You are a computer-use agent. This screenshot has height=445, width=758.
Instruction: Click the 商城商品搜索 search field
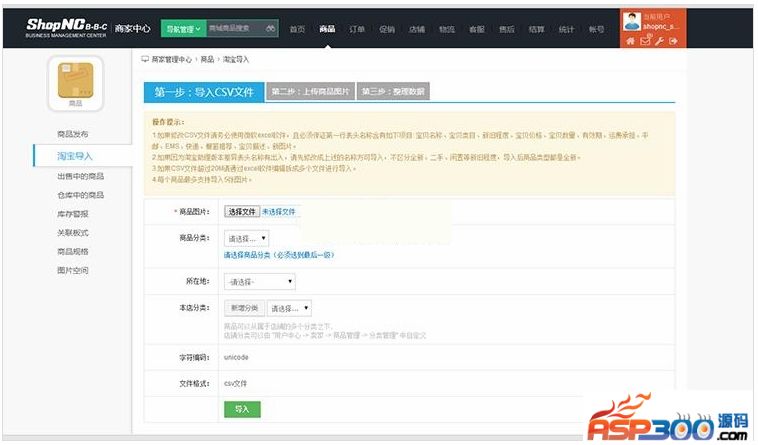pos(235,29)
